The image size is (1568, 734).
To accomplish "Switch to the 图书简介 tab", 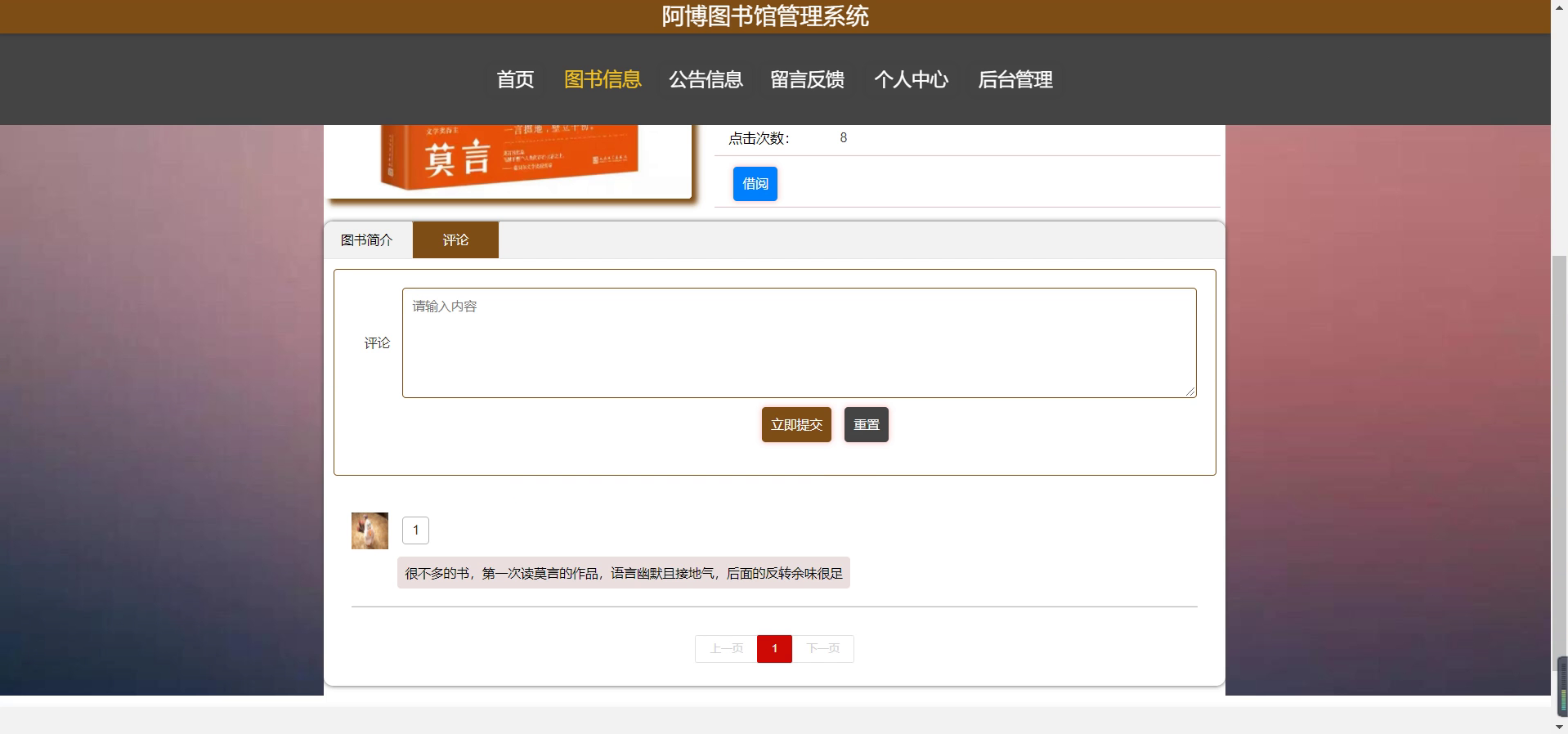I will point(367,240).
